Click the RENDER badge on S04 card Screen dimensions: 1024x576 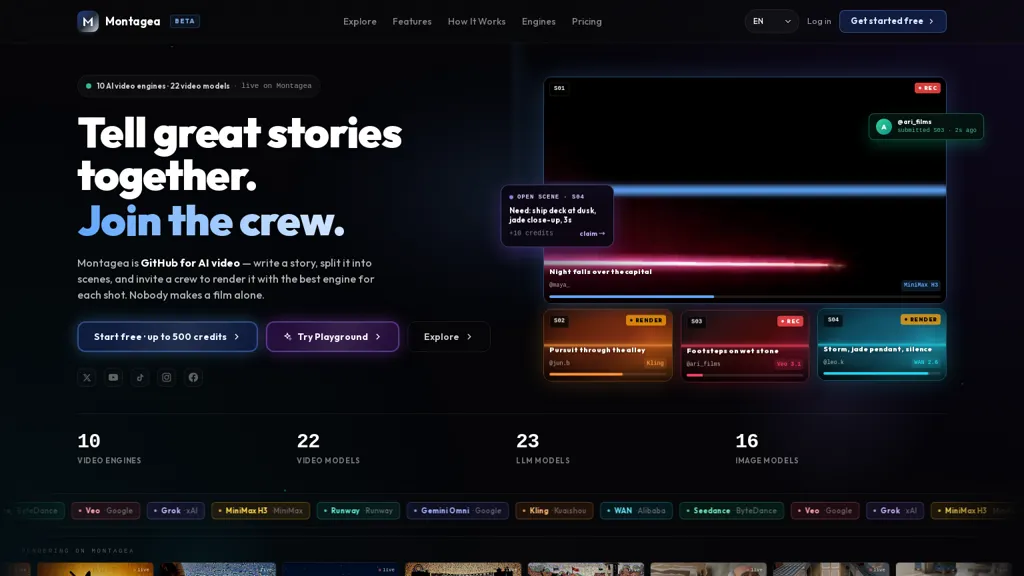pos(920,320)
